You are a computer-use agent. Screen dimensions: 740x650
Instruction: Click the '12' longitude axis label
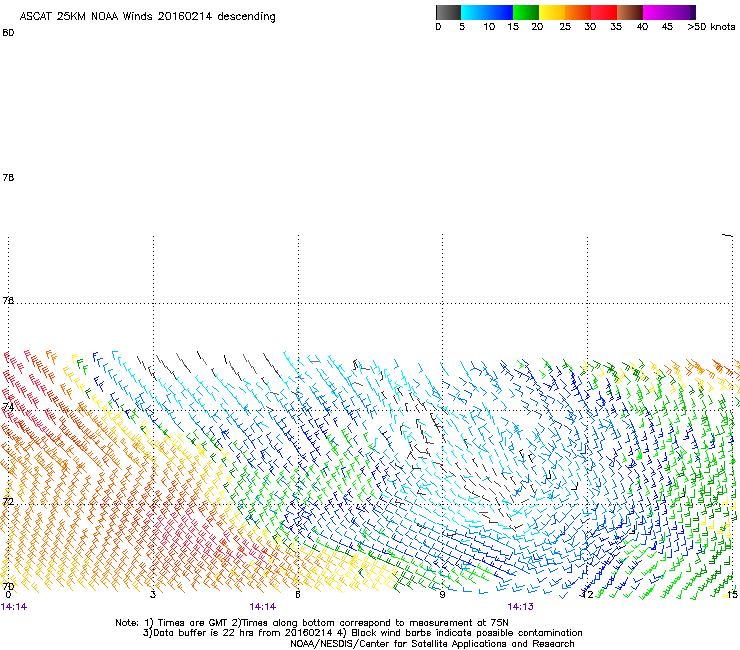pos(588,594)
